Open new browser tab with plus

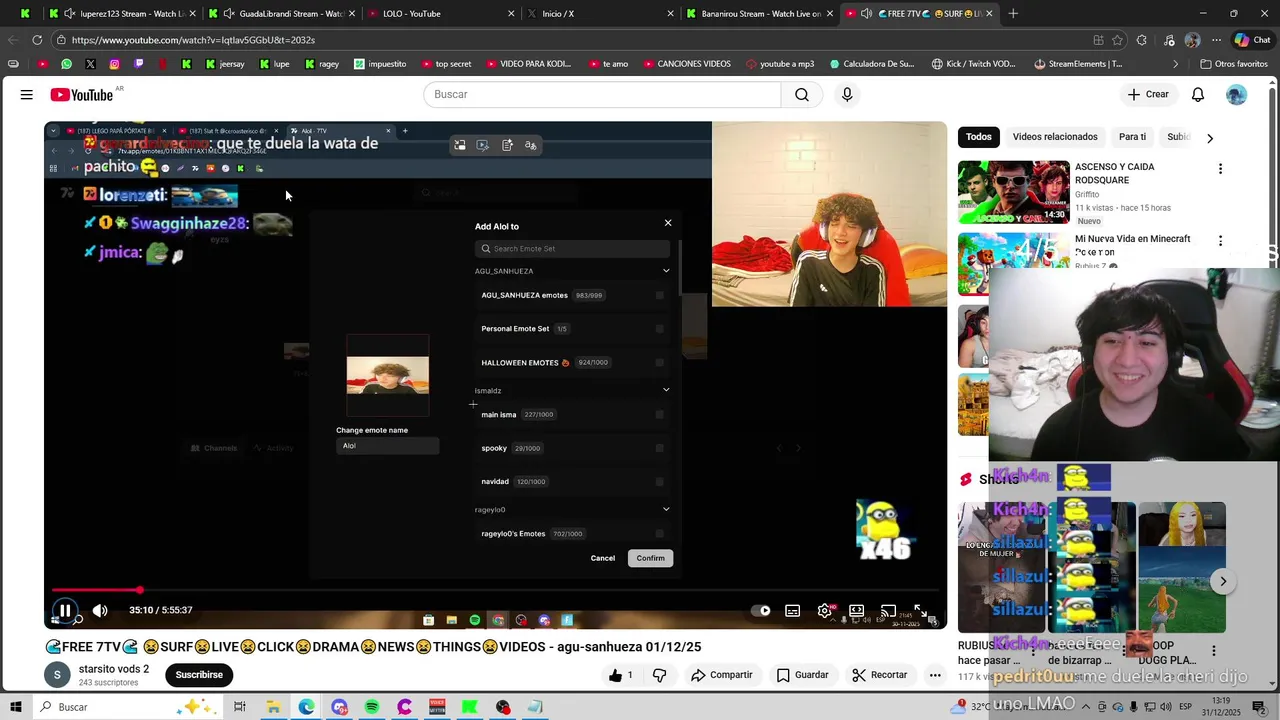1013,14
